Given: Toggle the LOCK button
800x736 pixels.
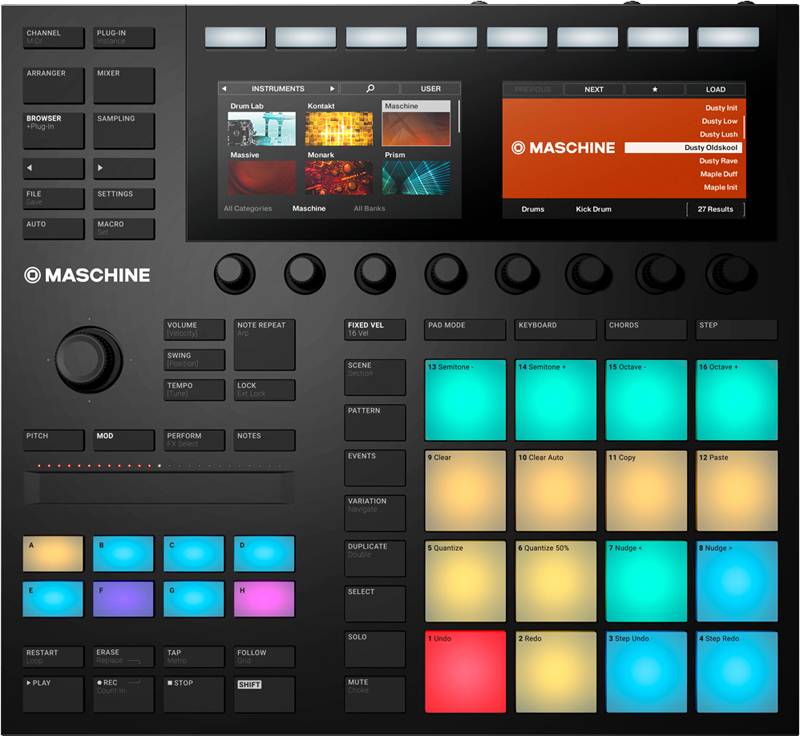Looking at the screenshot, I should coord(265,390).
